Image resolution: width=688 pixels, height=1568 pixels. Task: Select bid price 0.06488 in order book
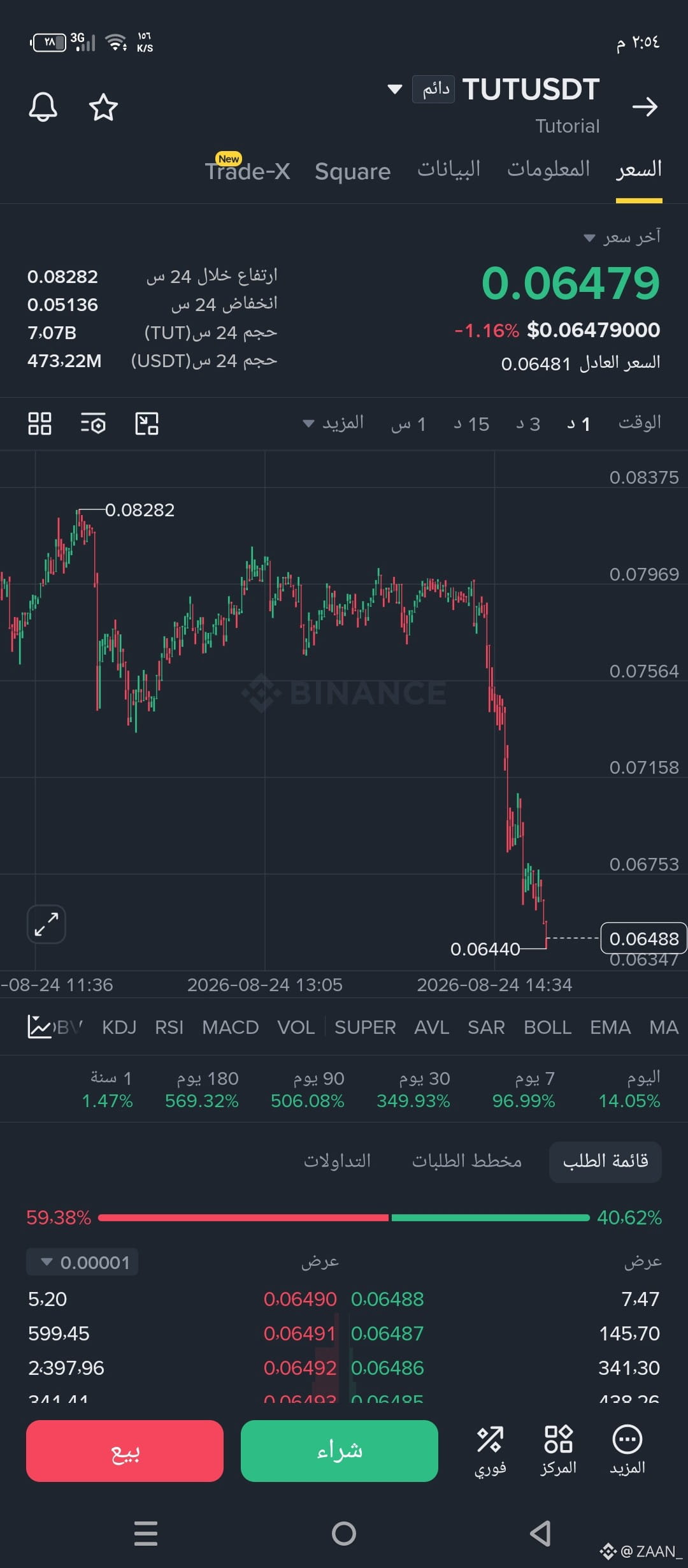click(x=387, y=1299)
